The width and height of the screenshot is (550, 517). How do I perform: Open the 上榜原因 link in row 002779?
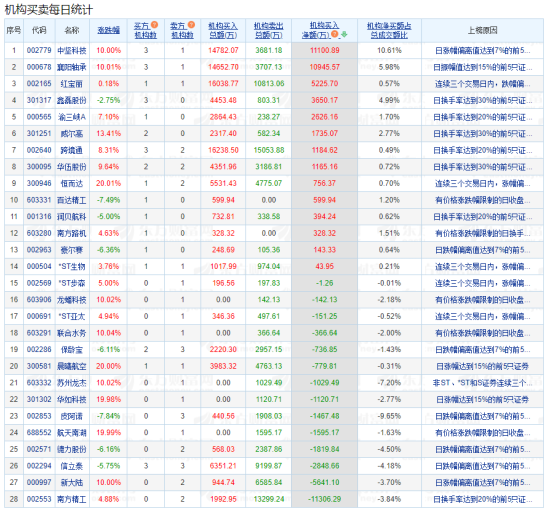483,51
